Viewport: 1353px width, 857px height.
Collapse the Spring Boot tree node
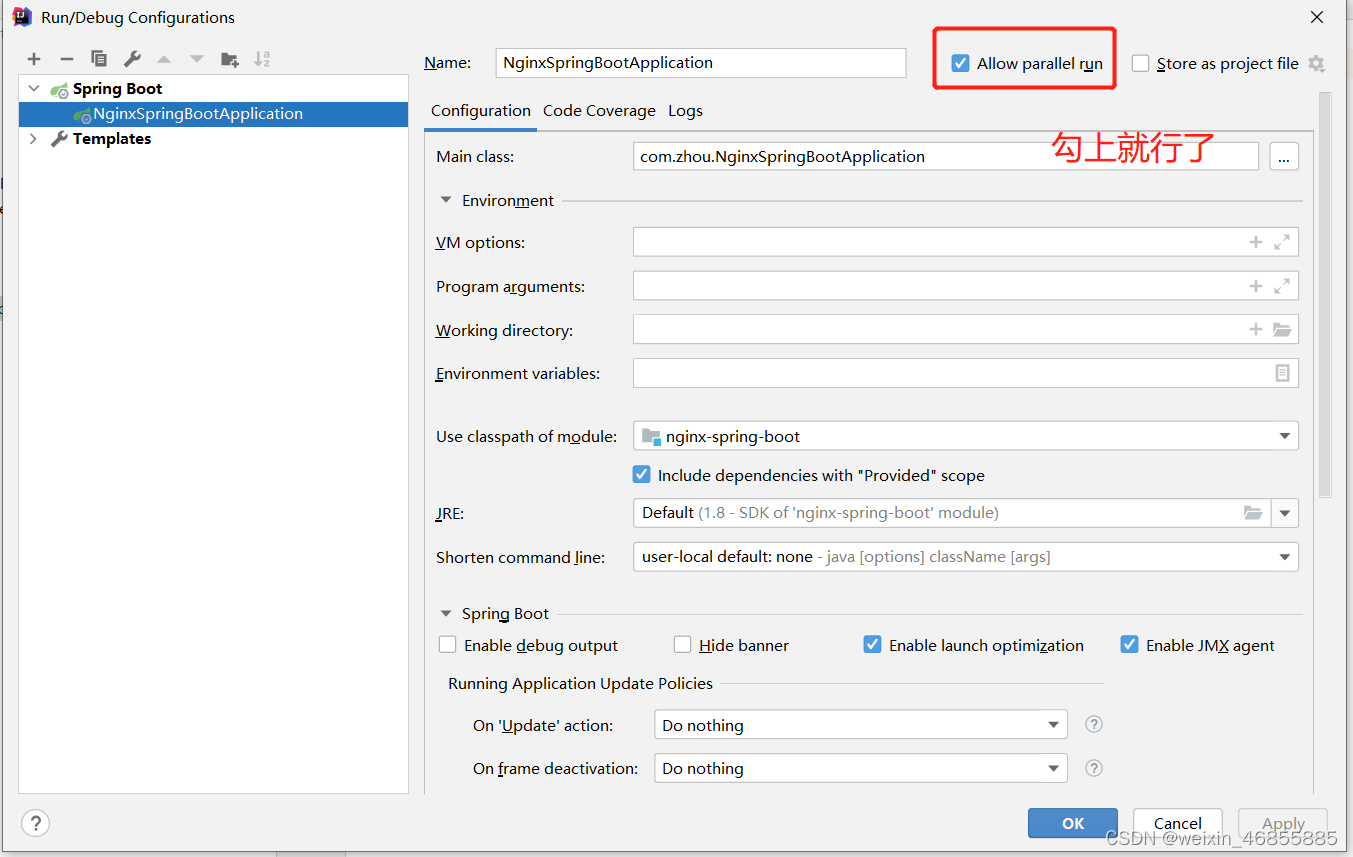point(34,89)
